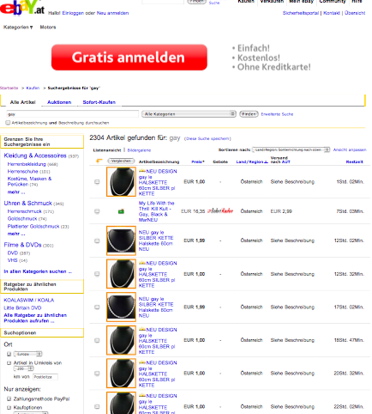Open necklace thumbnail for item ending 1Std 02Min
The image size is (372, 414).
pos(121,182)
